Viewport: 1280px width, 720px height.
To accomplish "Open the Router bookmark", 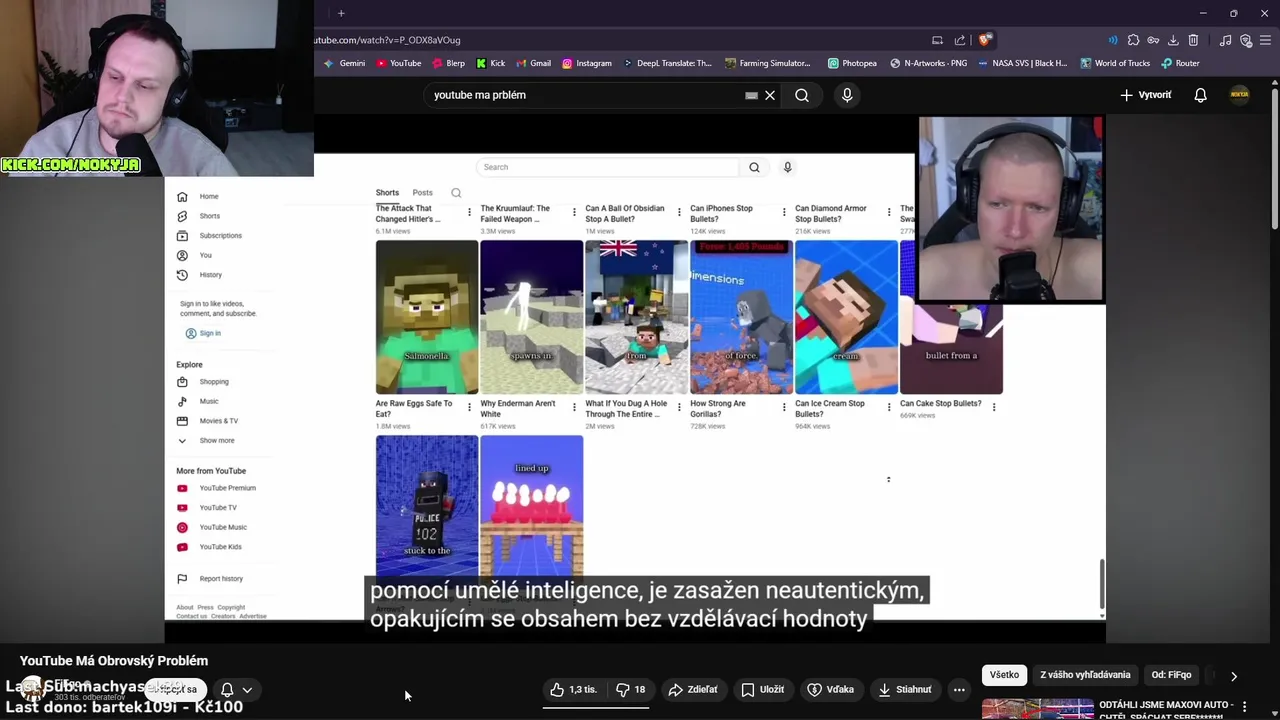I will [x=1180, y=63].
